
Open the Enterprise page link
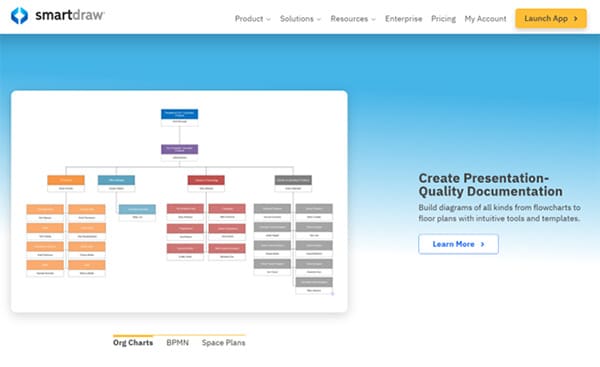point(403,19)
